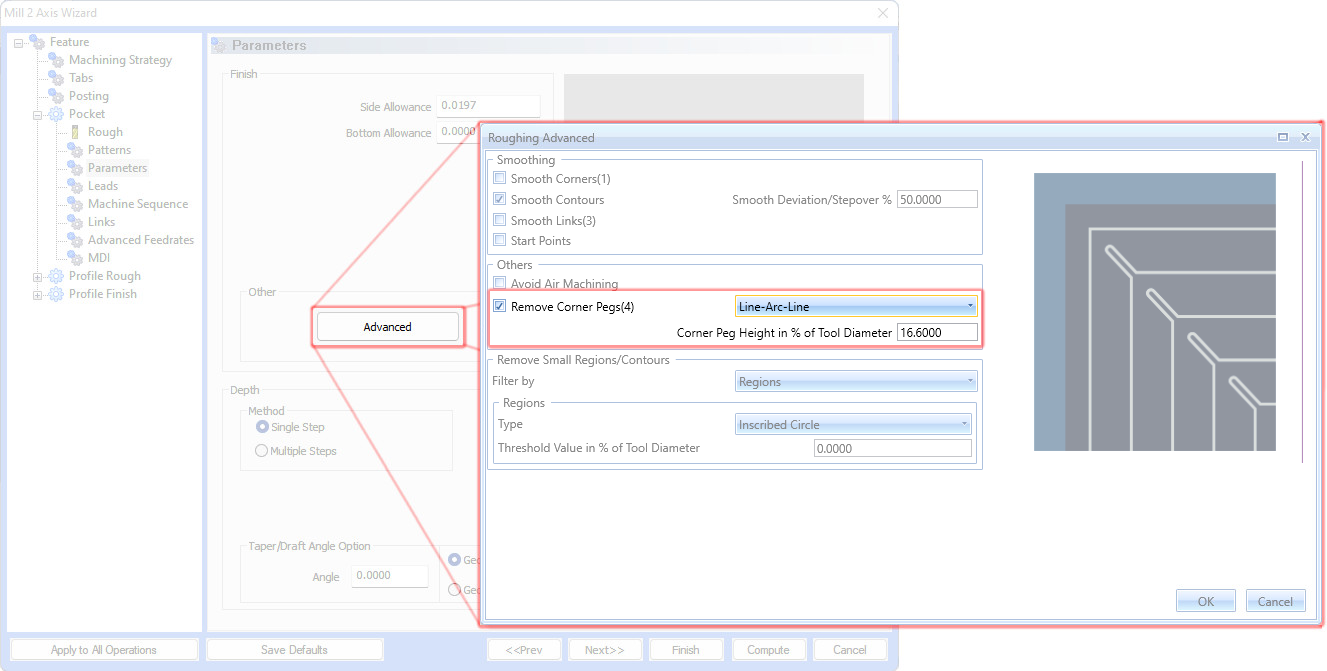Close the Mill 2 Axis Wizard window
Image resolution: width=1327 pixels, height=671 pixels.
pos(883,13)
